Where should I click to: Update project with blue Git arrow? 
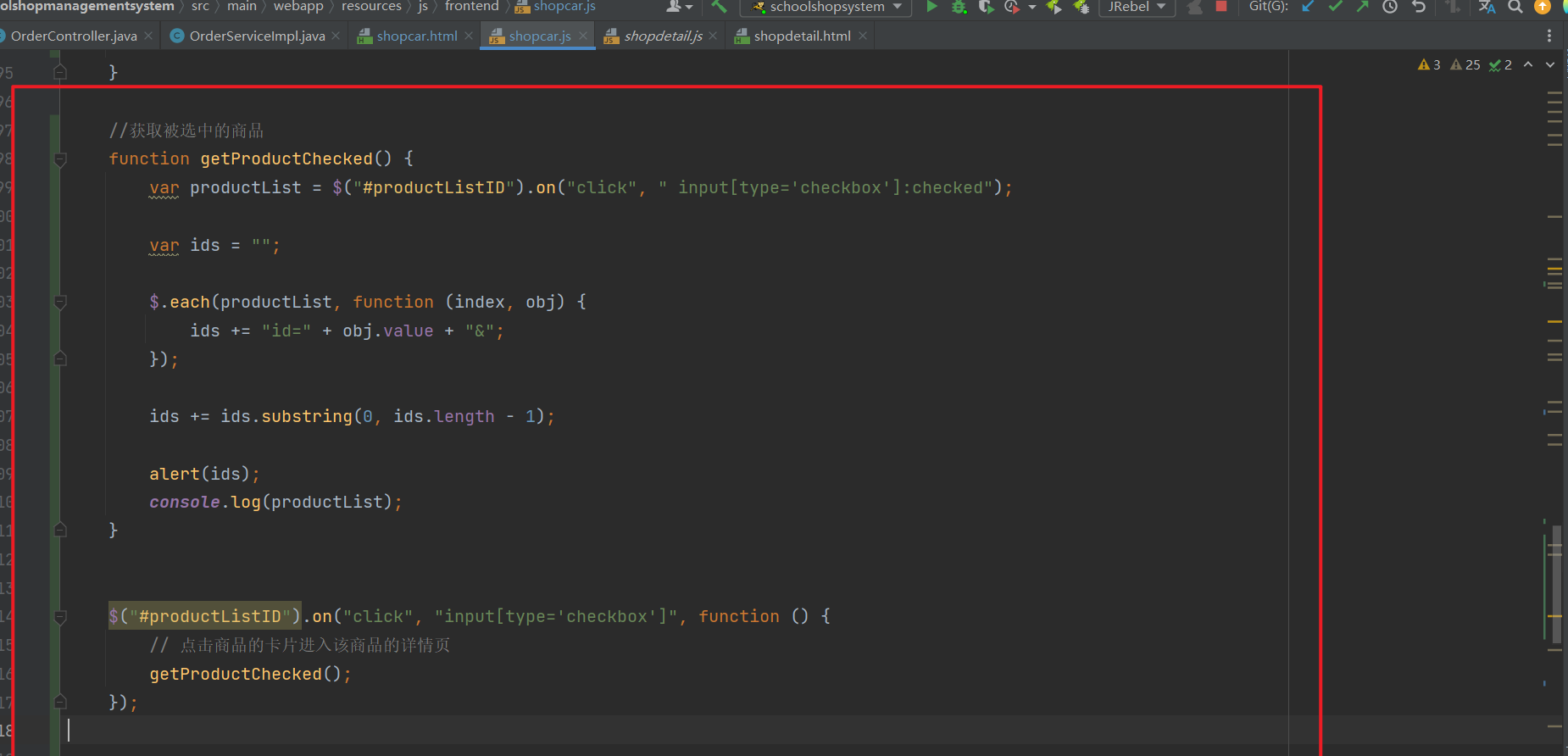tap(1309, 7)
